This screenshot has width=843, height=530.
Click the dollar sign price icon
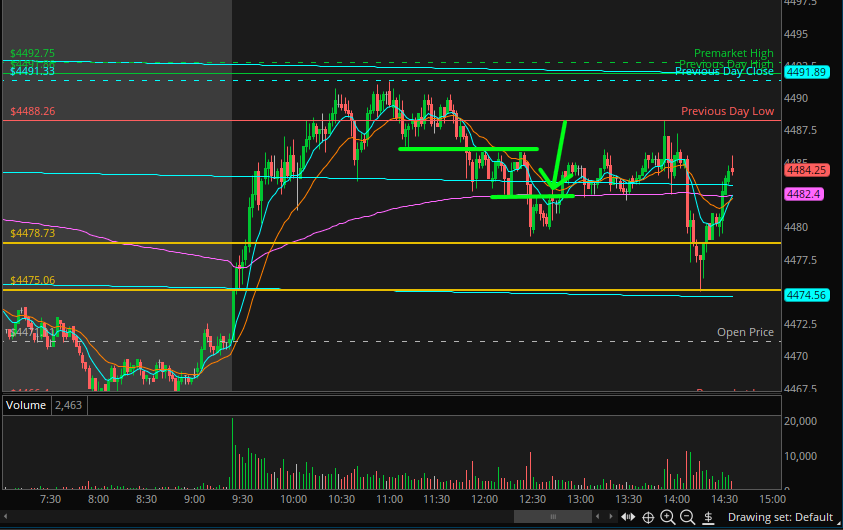click(x=709, y=517)
